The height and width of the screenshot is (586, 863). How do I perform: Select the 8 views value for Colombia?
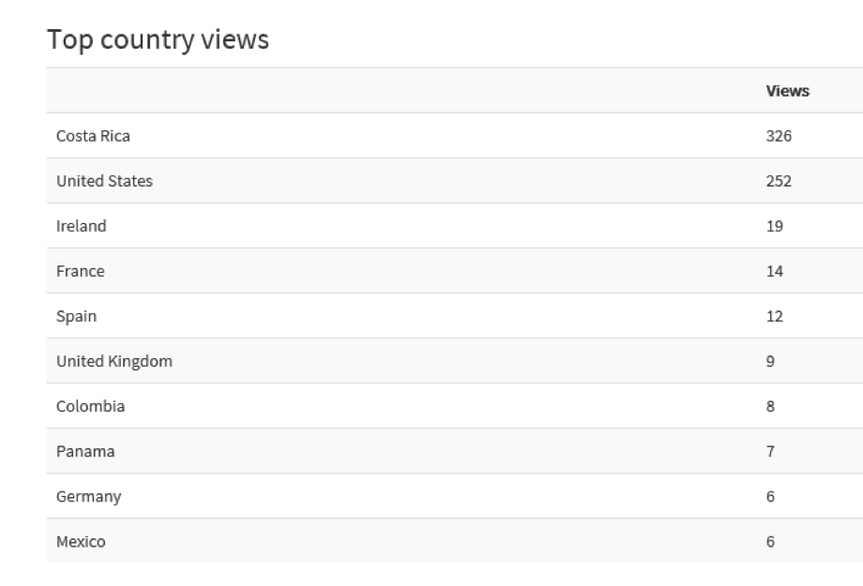(x=770, y=406)
